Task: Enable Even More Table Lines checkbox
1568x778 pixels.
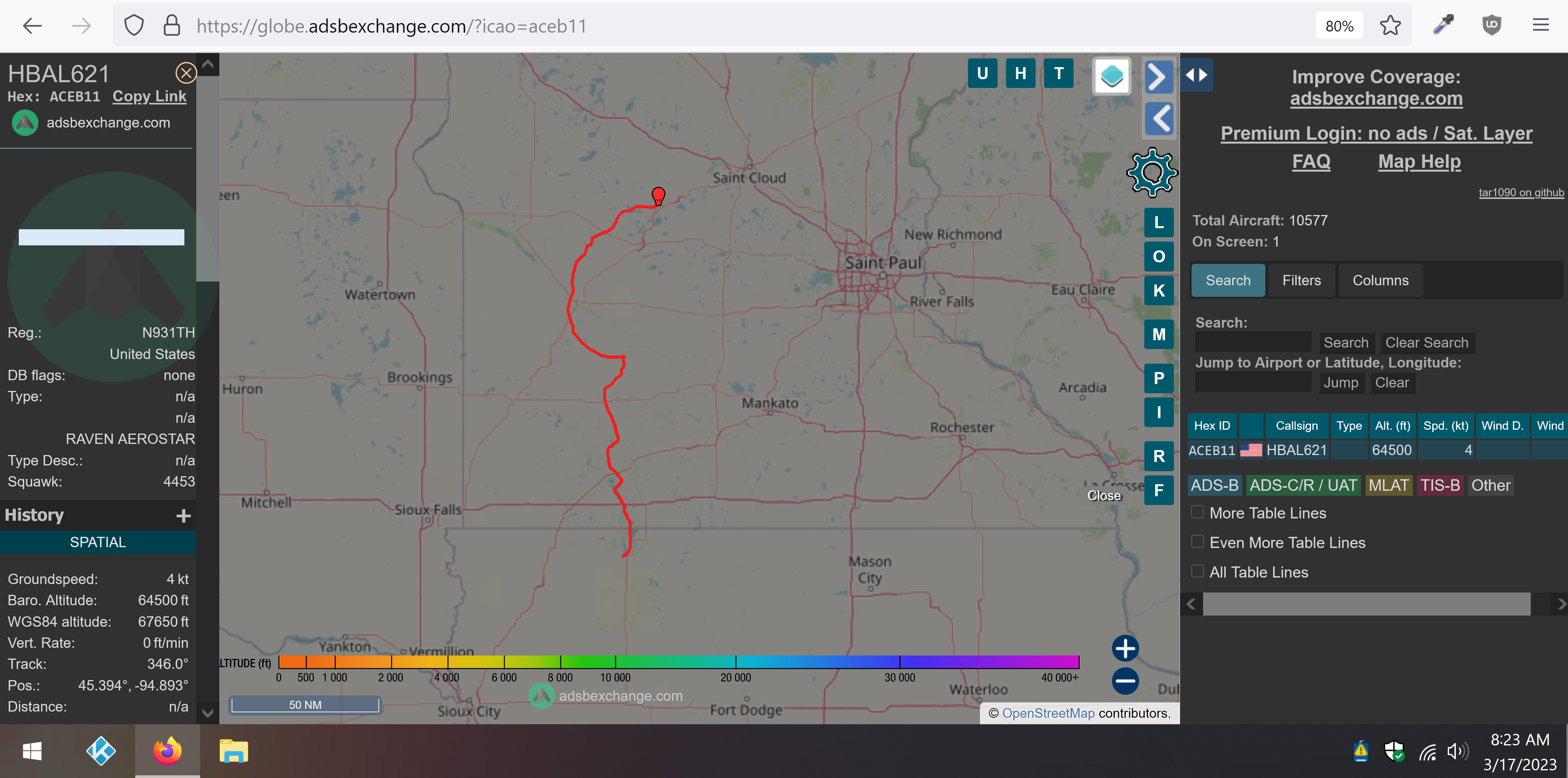Action: coord(1197,542)
